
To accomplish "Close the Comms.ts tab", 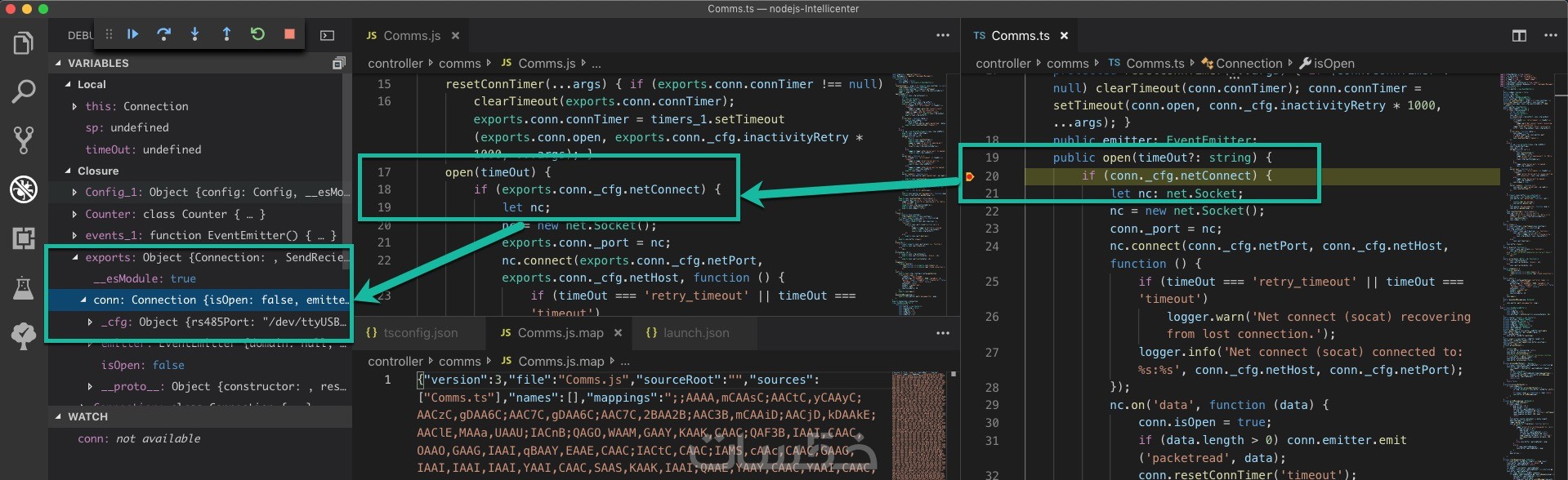I will pos(1064,36).
